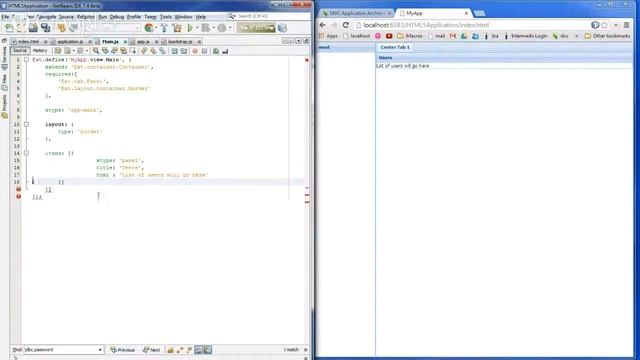The image size is (640, 360).
Task: Click the last chart icon in editor toolbar
Action: coord(225,51)
